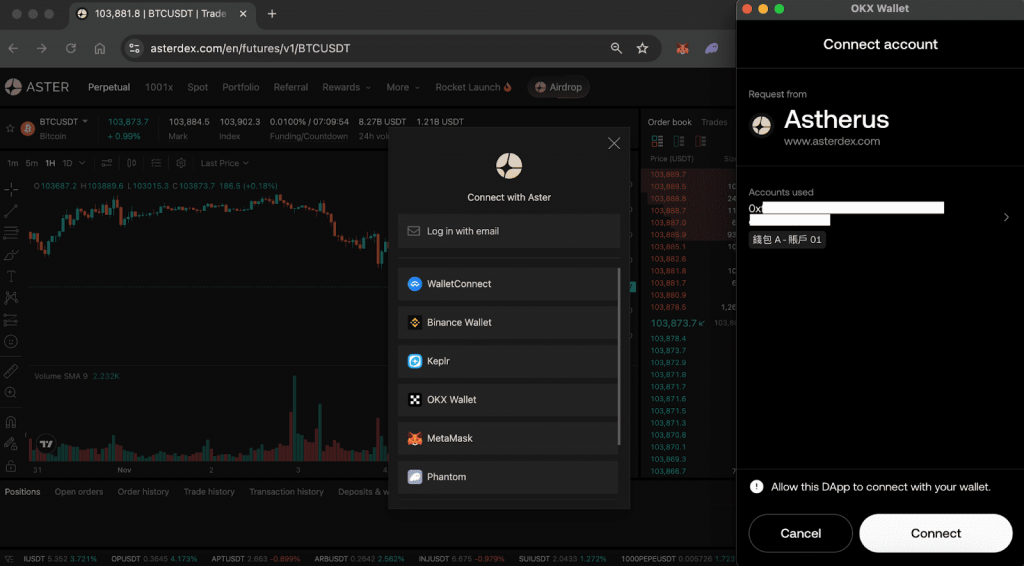Click the magnet mode icon
1024x566 pixels.
click(11, 421)
